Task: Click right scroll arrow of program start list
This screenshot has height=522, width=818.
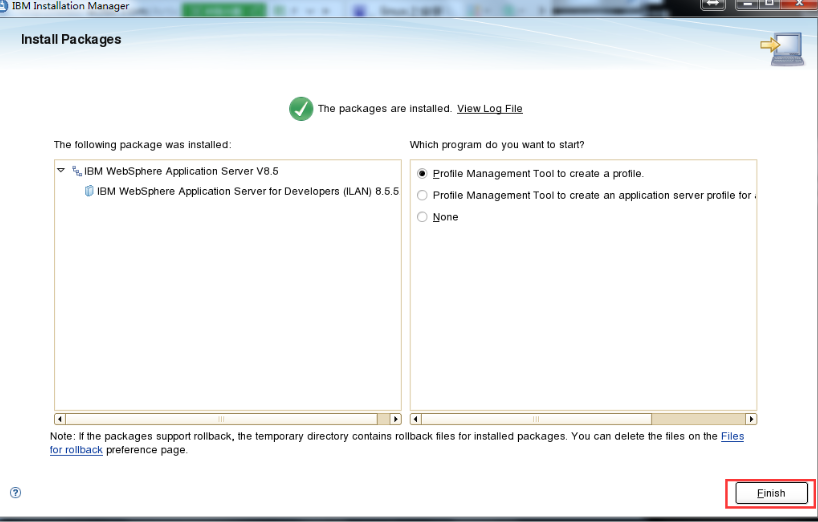Action: tap(751, 419)
